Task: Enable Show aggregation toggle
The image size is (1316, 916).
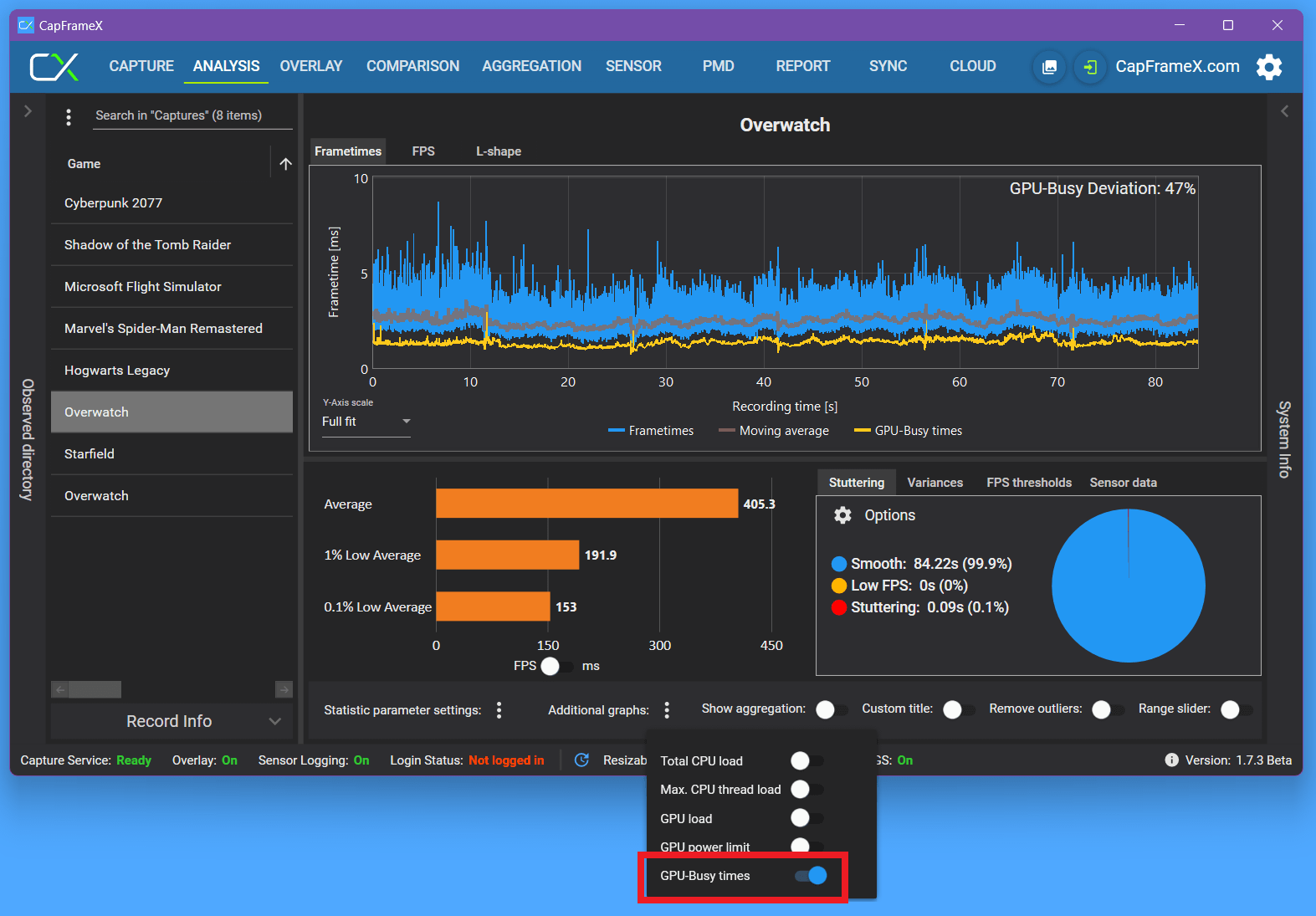Action: pos(832,710)
